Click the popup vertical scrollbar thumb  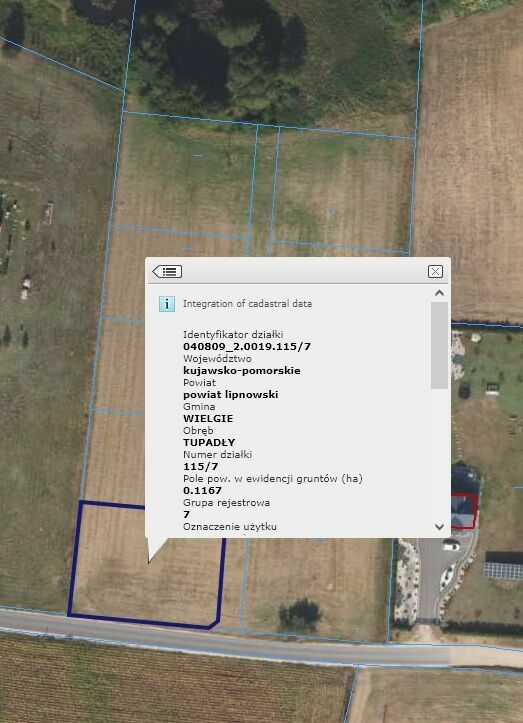(x=439, y=345)
